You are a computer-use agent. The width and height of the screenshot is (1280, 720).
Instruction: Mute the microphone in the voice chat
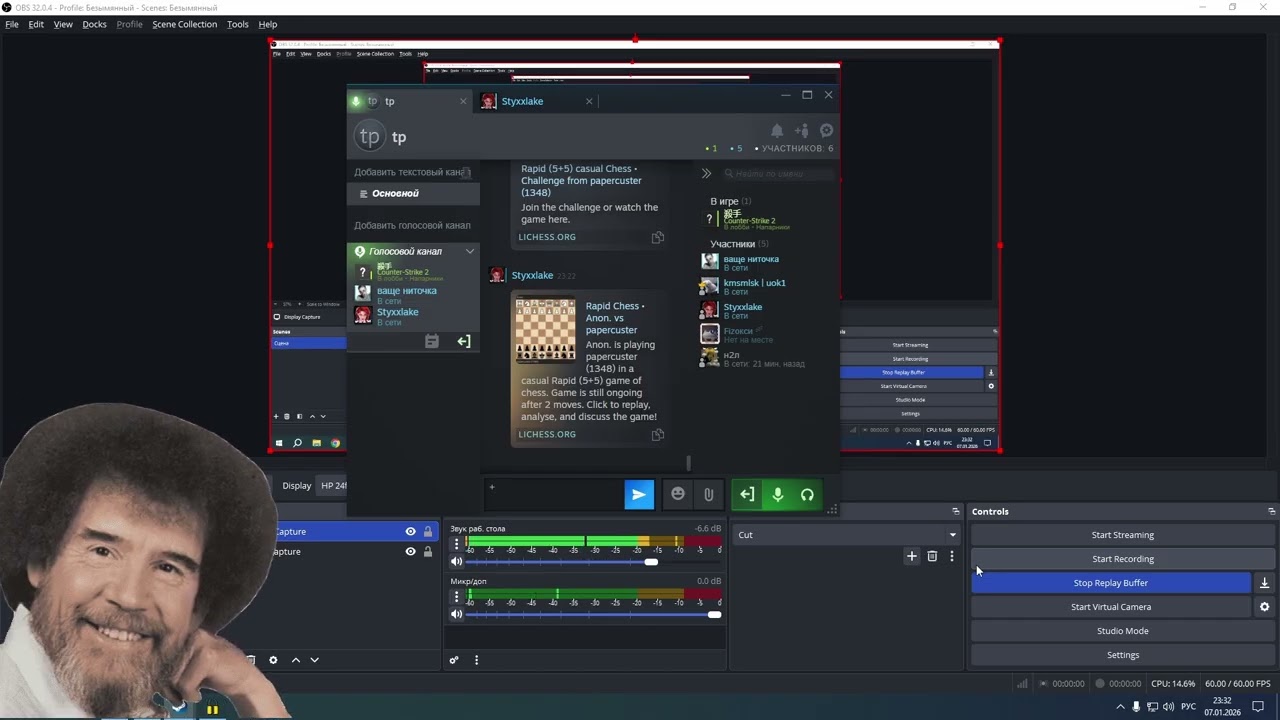click(777, 494)
